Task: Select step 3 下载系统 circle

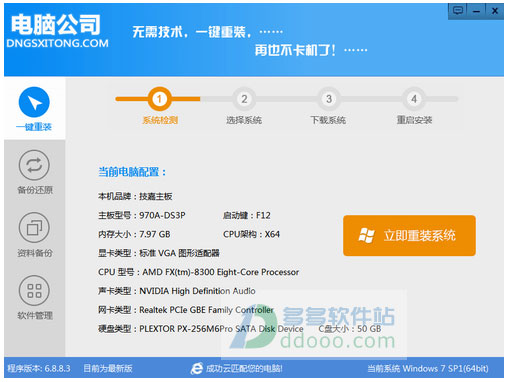Action: [x=329, y=99]
